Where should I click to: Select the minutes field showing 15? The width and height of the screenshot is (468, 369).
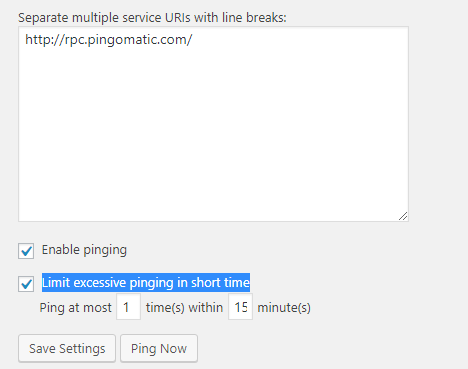[x=240, y=307]
